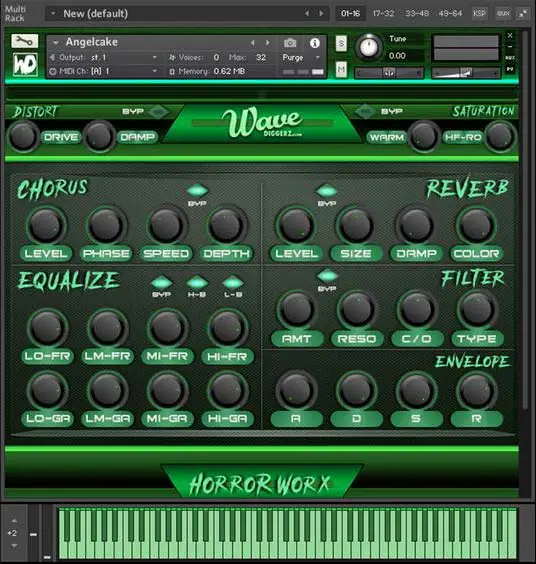Click the Saturation HF-RO knob

tap(500, 137)
